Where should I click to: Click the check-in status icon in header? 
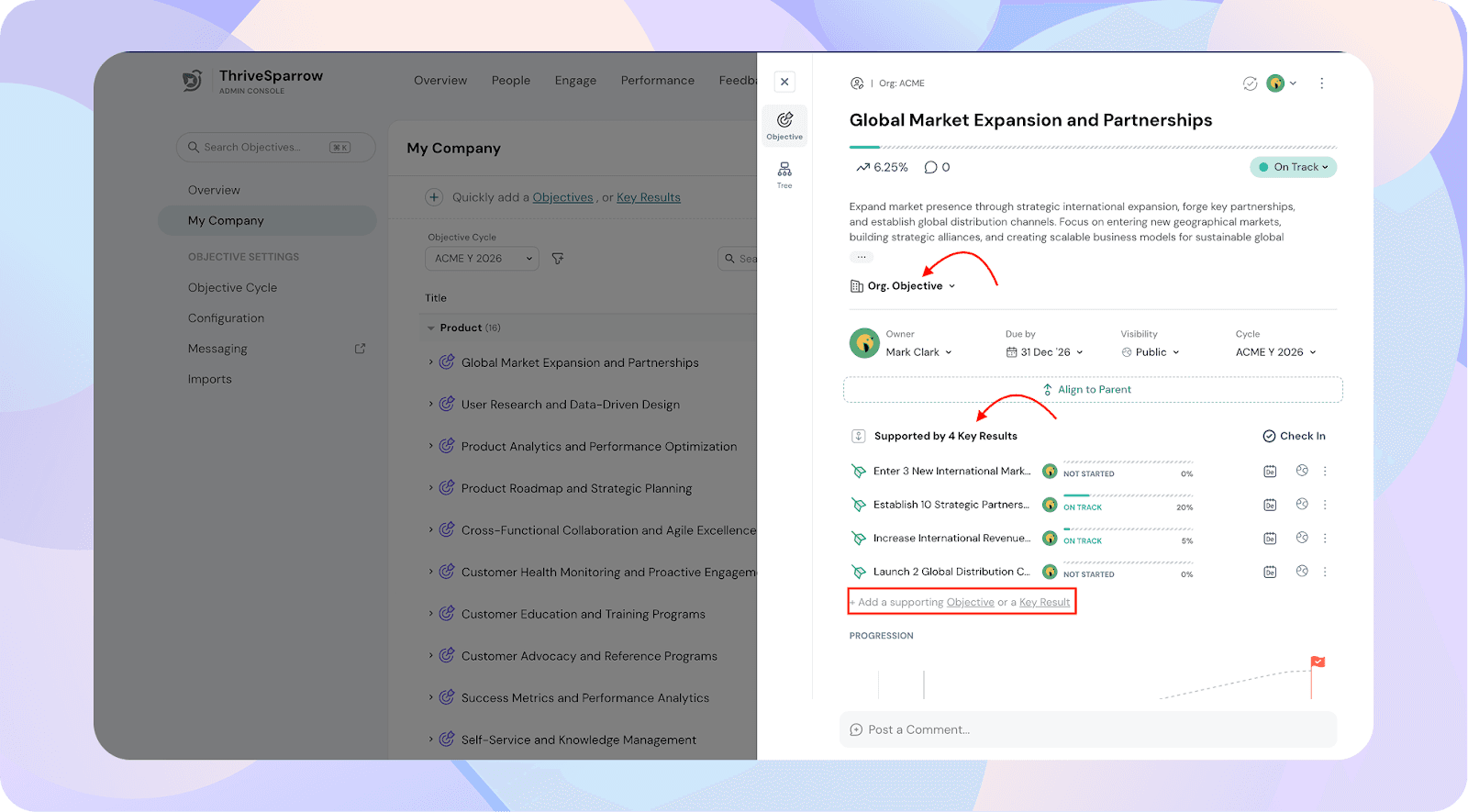click(x=1250, y=83)
